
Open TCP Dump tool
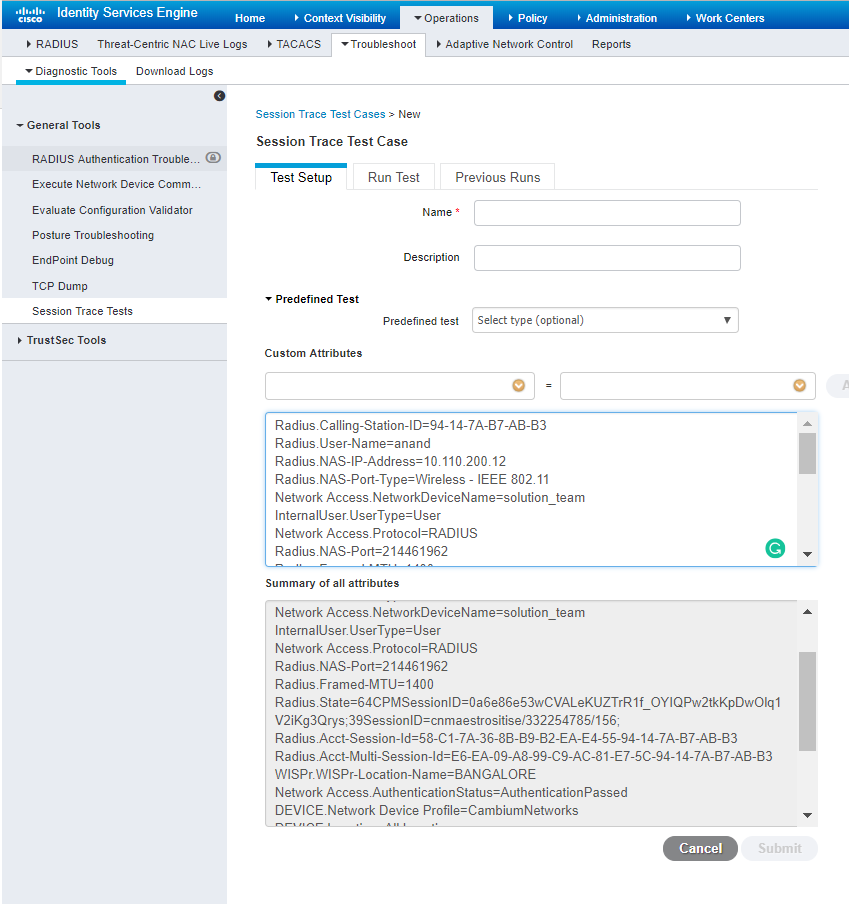[x=60, y=286]
